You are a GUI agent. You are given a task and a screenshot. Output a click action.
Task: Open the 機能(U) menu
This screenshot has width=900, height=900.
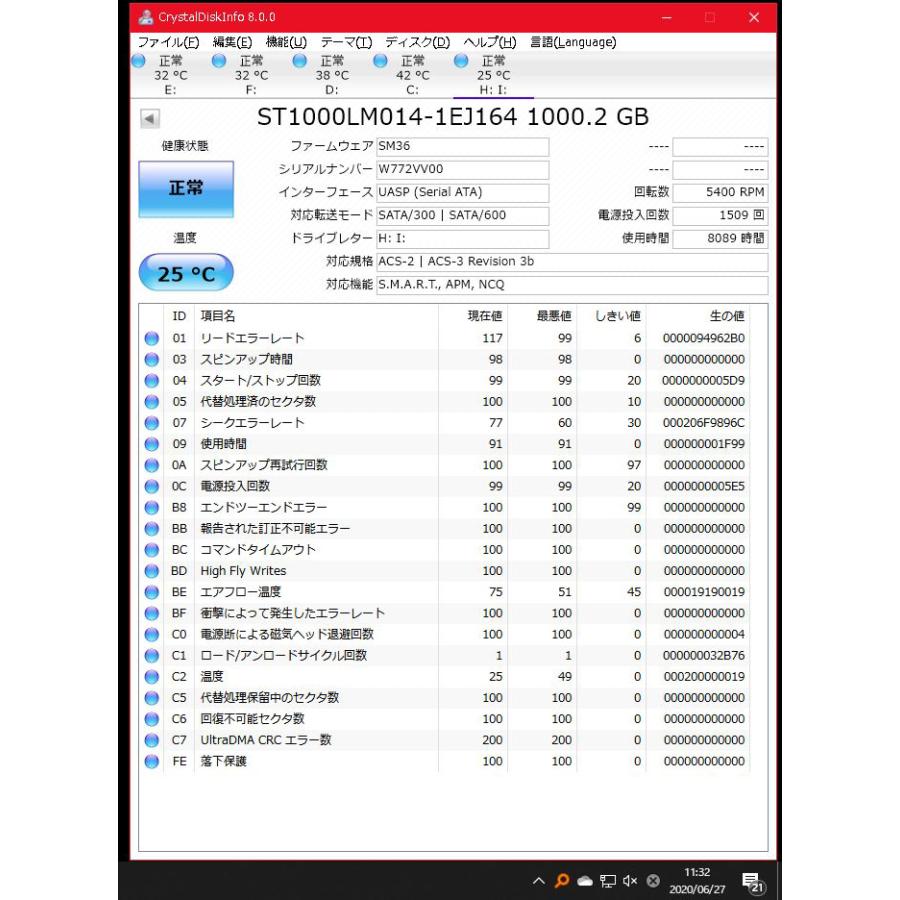click(286, 42)
